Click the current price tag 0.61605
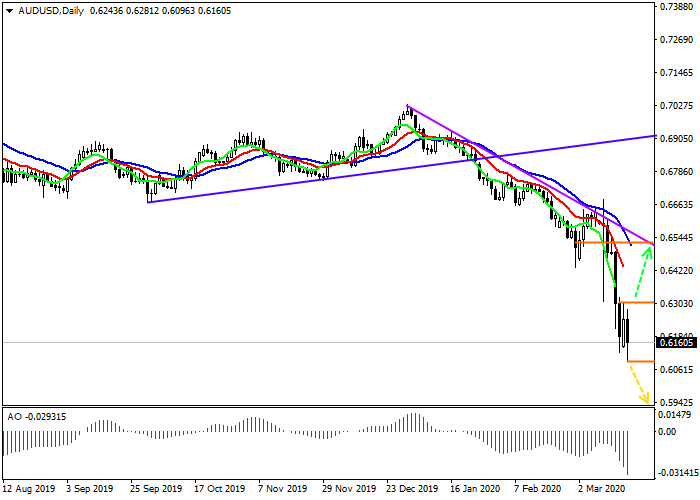700x500 pixels. coord(677,343)
